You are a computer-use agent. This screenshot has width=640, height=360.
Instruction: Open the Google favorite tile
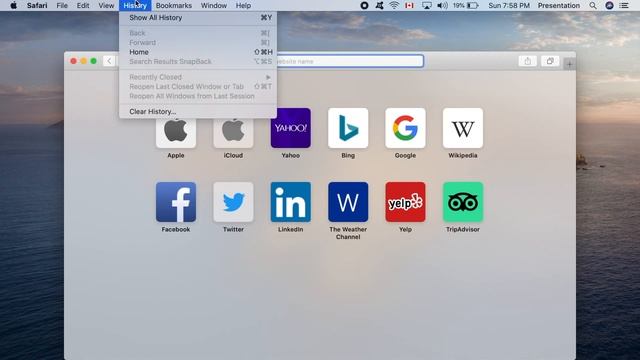tap(405, 128)
